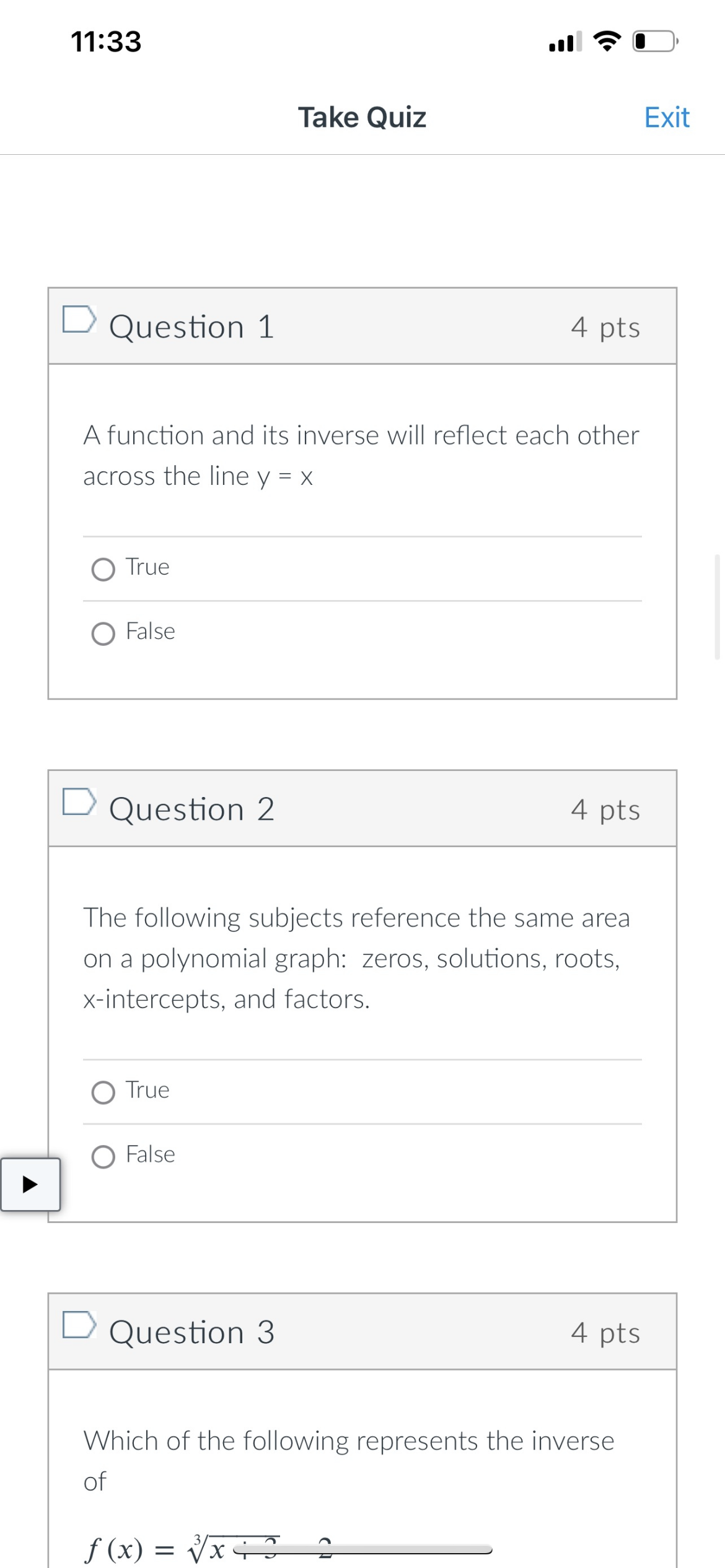Expand the Question 2 header panel
The width and height of the screenshot is (725, 1568).
(362, 808)
